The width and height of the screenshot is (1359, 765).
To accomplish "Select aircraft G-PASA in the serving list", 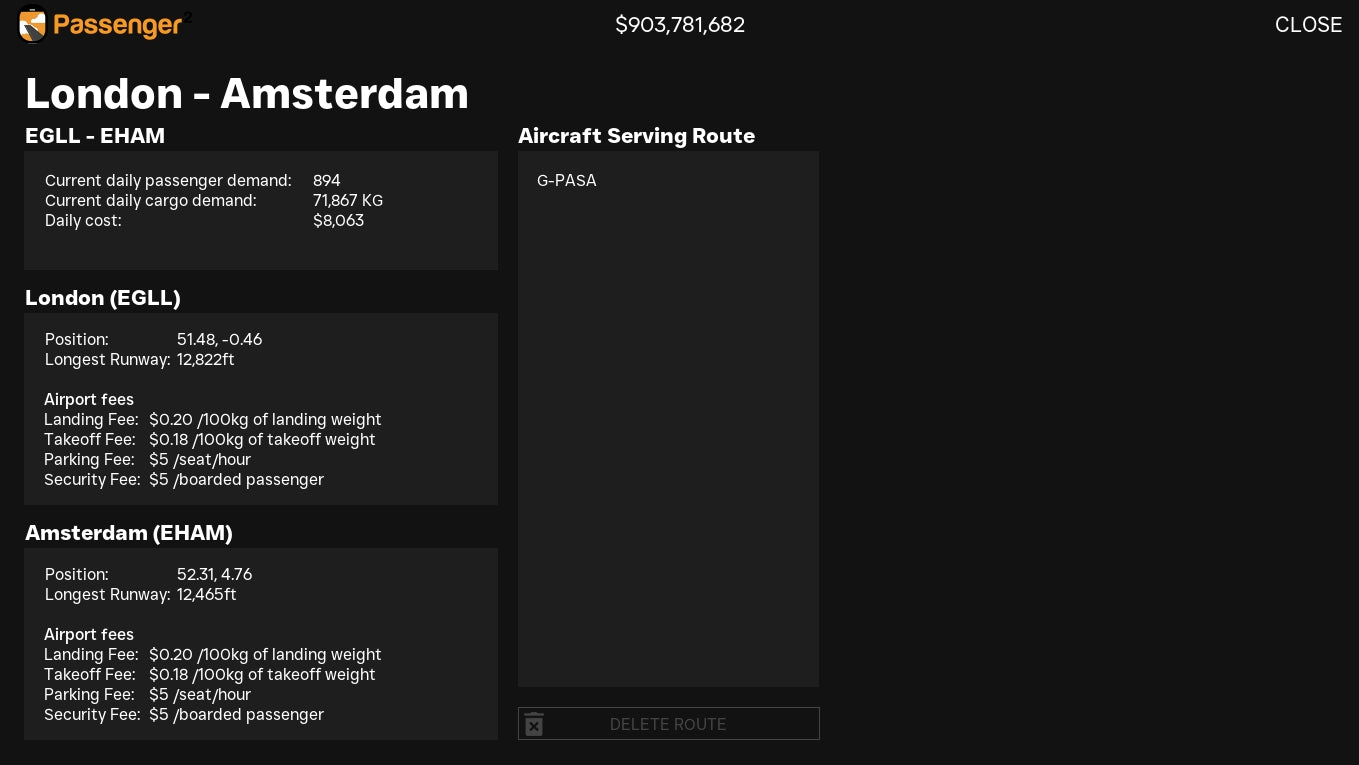I will tap(567, 181).
